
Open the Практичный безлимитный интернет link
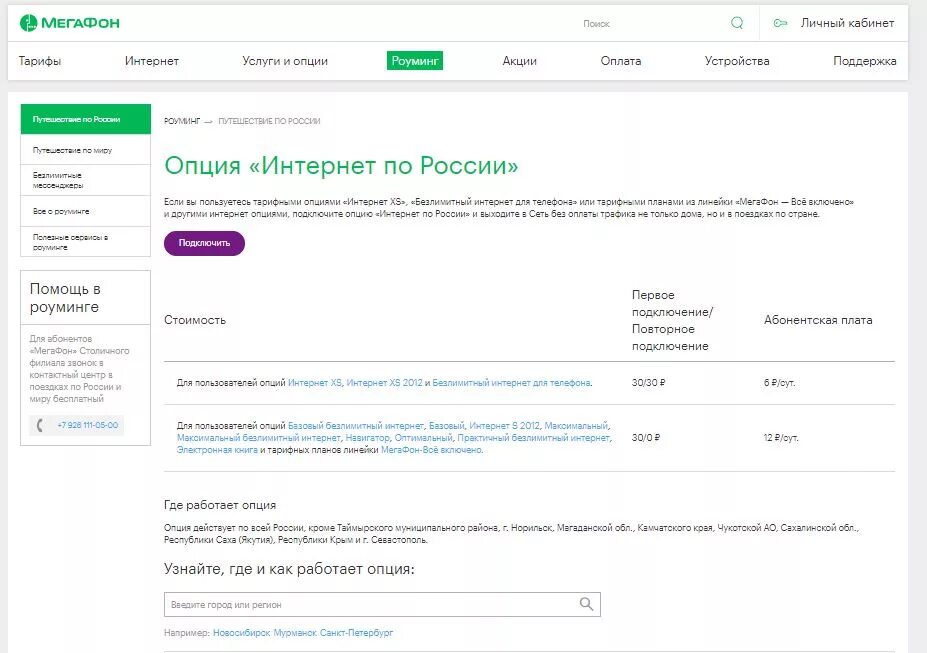[x=533, y=438]
